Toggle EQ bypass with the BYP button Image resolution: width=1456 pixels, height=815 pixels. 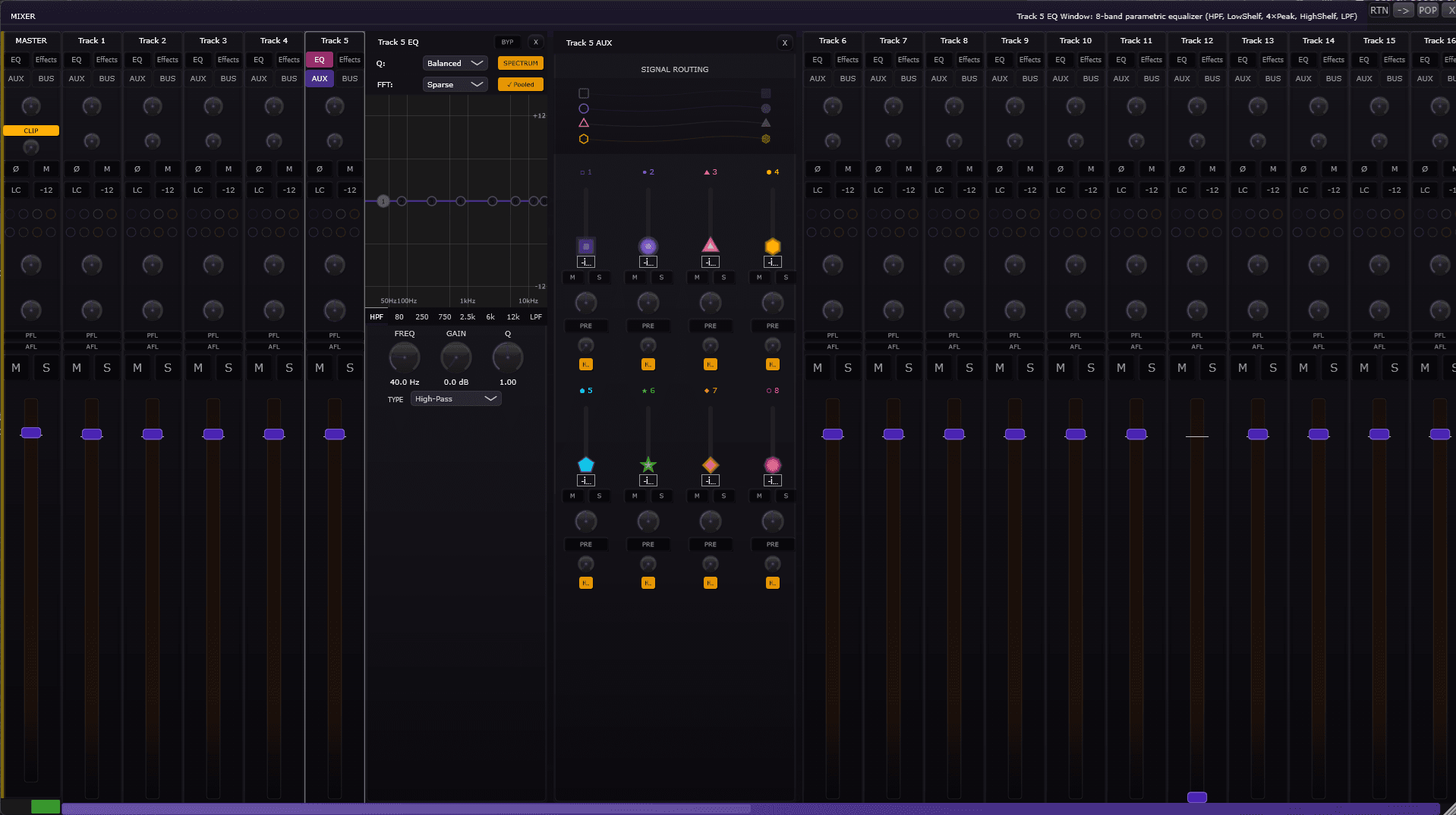pos(507,42)
